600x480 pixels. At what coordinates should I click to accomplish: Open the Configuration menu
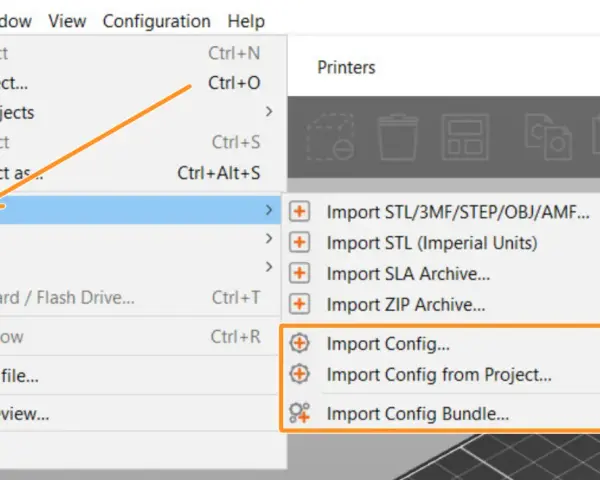157,21
